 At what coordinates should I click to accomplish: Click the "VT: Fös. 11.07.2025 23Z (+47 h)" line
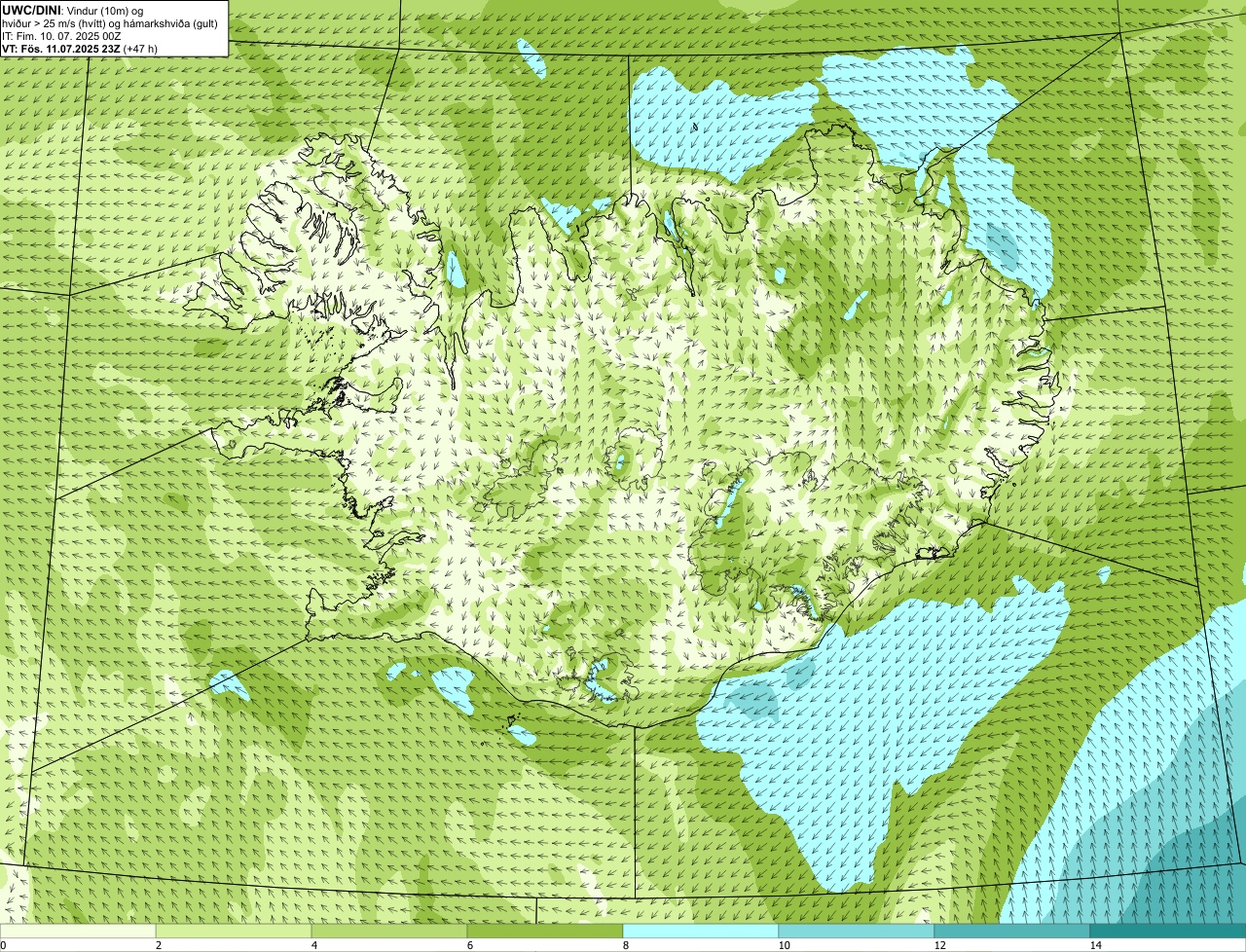point(80,49)
